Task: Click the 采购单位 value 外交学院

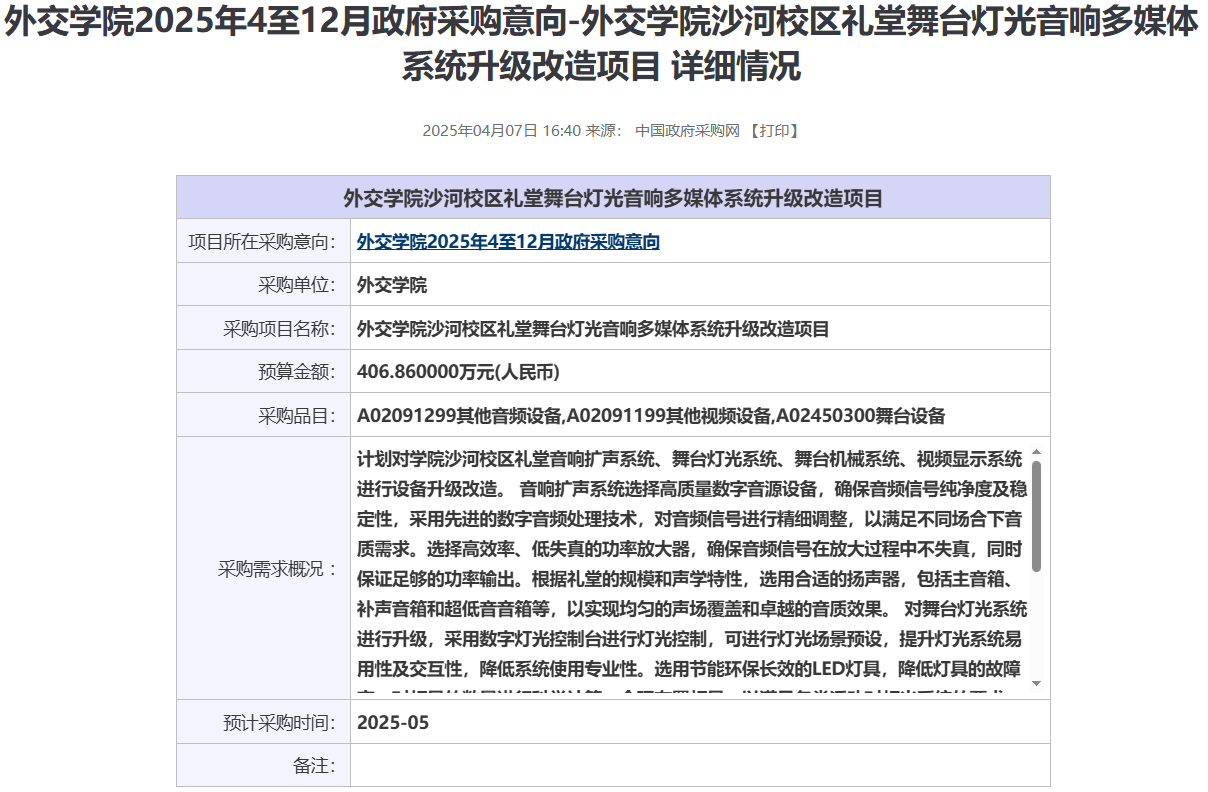Action: pos(392,285)
